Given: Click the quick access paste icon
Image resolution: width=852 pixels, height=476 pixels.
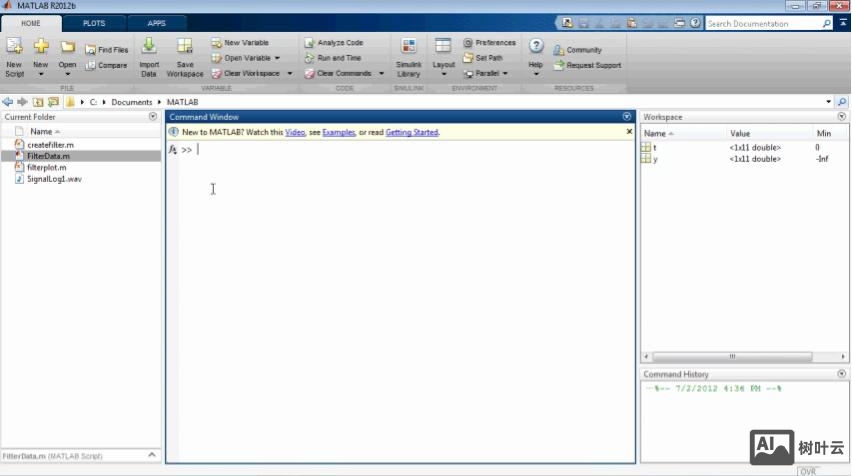Looking at the screenshot, I should tap(631, 23).
